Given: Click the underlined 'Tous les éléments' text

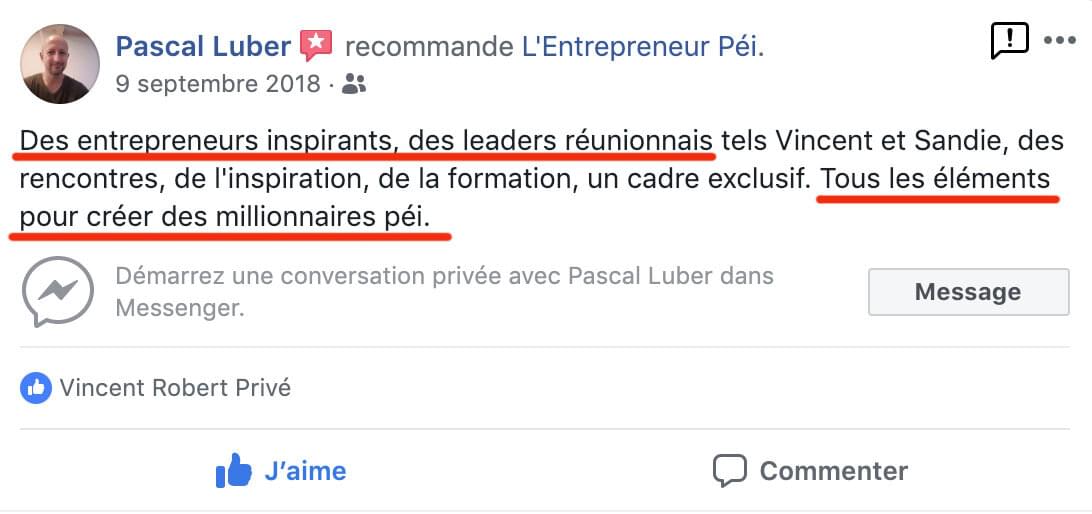Looking at the screenshot, I should pyautogui.click(x=935, y=180).
